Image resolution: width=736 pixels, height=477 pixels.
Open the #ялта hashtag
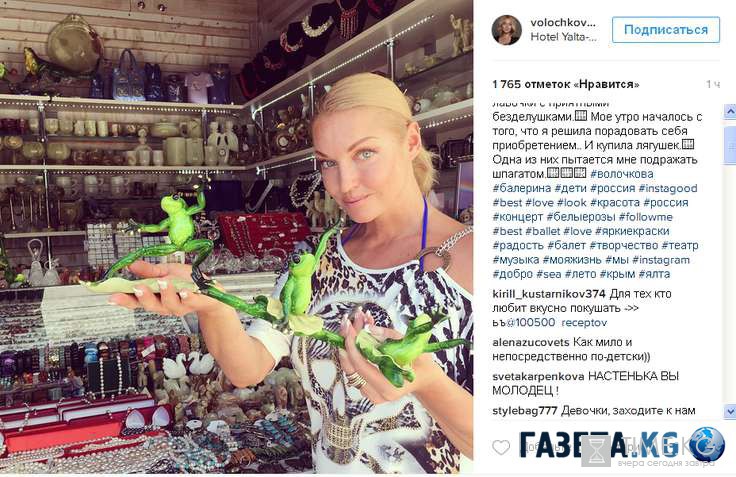[654, 274]
